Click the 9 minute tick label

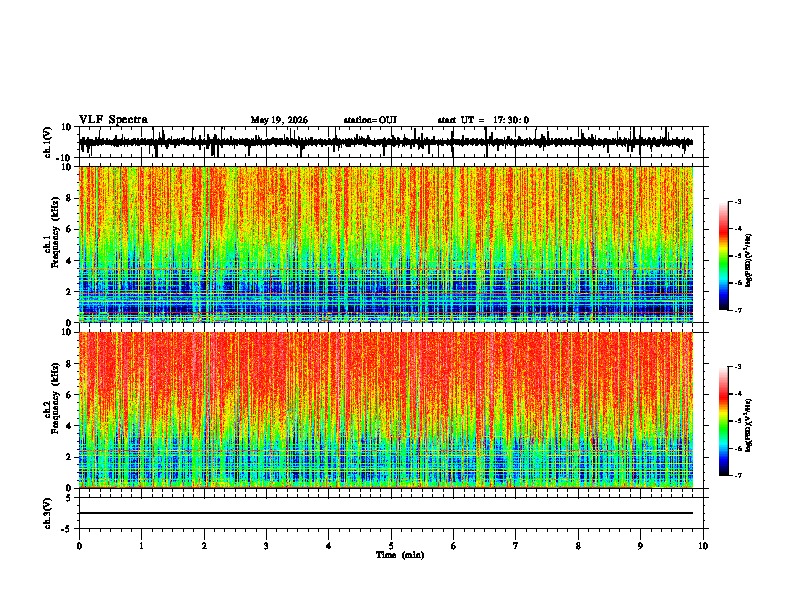coord(640,546)
